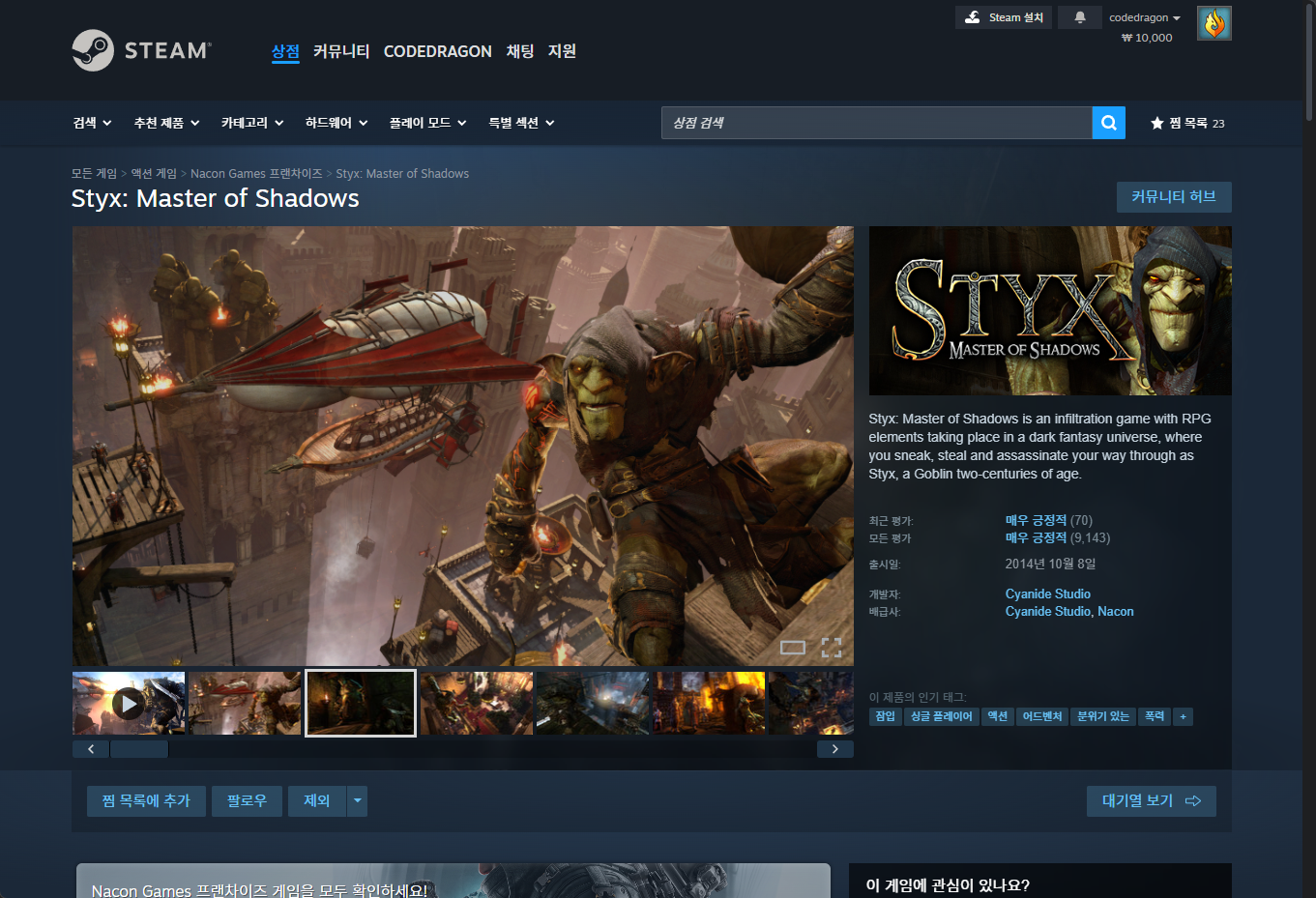Click the 잠입 tag
Viewport: 1316px width, 898px height.
tap(886, 716)
